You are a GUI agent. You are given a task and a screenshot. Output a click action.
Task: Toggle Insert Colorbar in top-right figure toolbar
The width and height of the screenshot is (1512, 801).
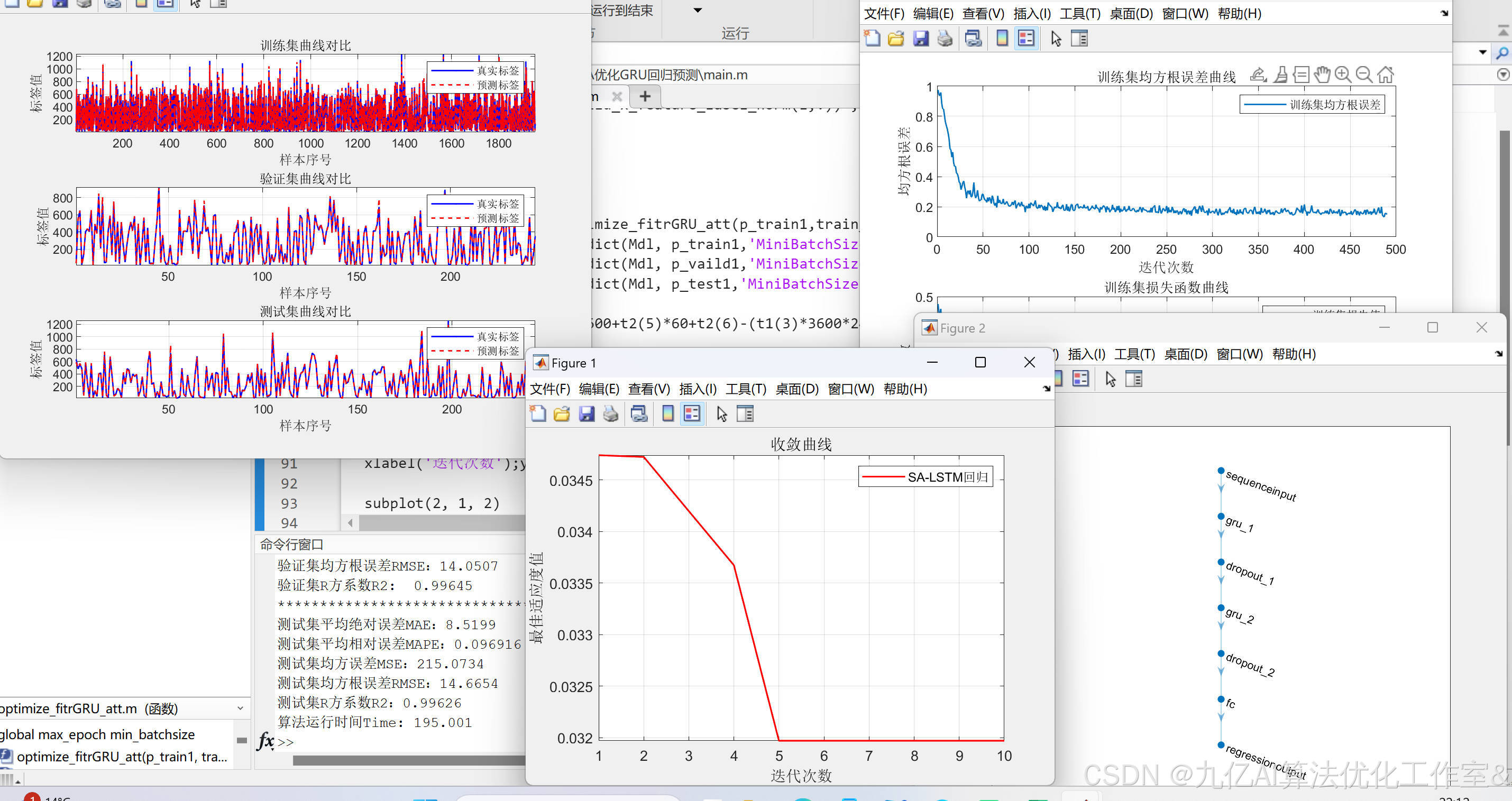1002,39
